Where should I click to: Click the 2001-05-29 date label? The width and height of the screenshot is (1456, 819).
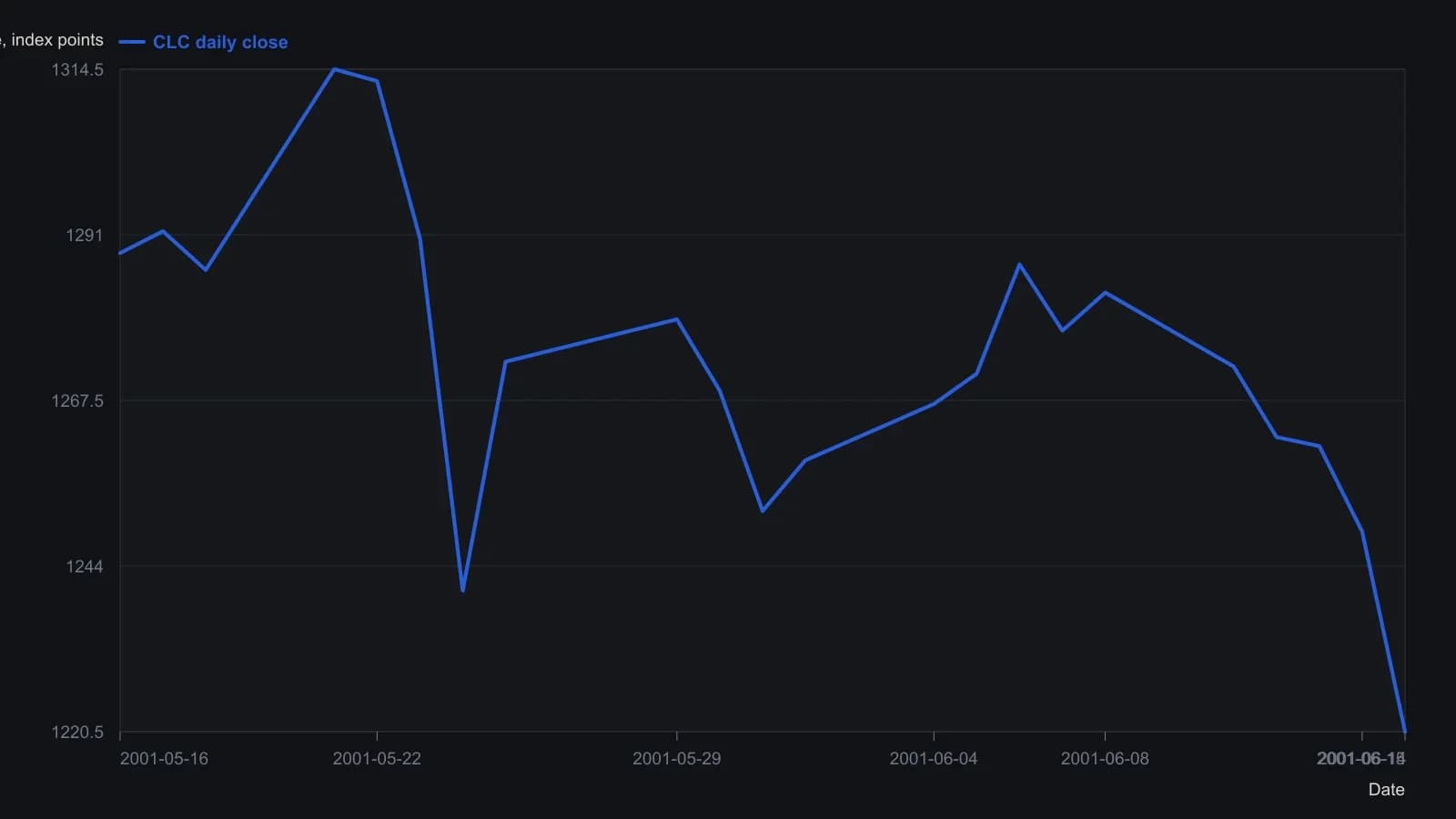point(677,759)
